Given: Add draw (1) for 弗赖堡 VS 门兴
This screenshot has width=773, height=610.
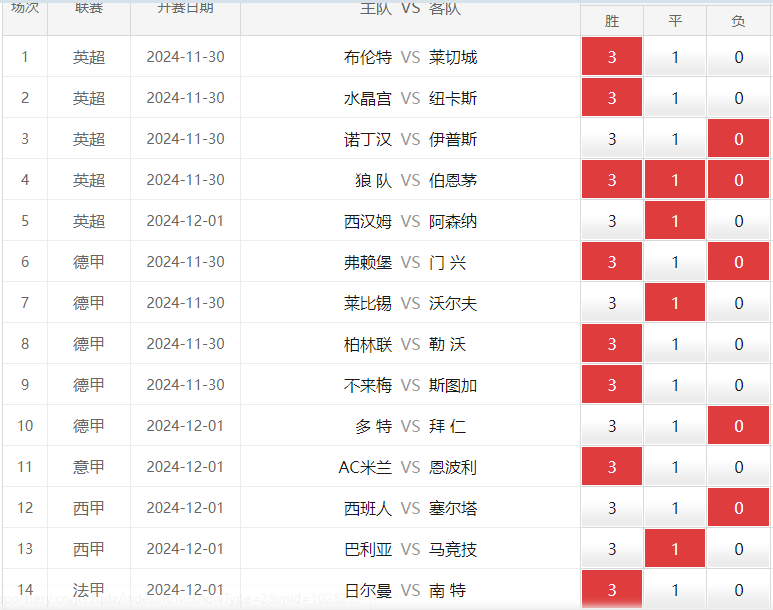Looking at the screenshot, I should 675,261.
